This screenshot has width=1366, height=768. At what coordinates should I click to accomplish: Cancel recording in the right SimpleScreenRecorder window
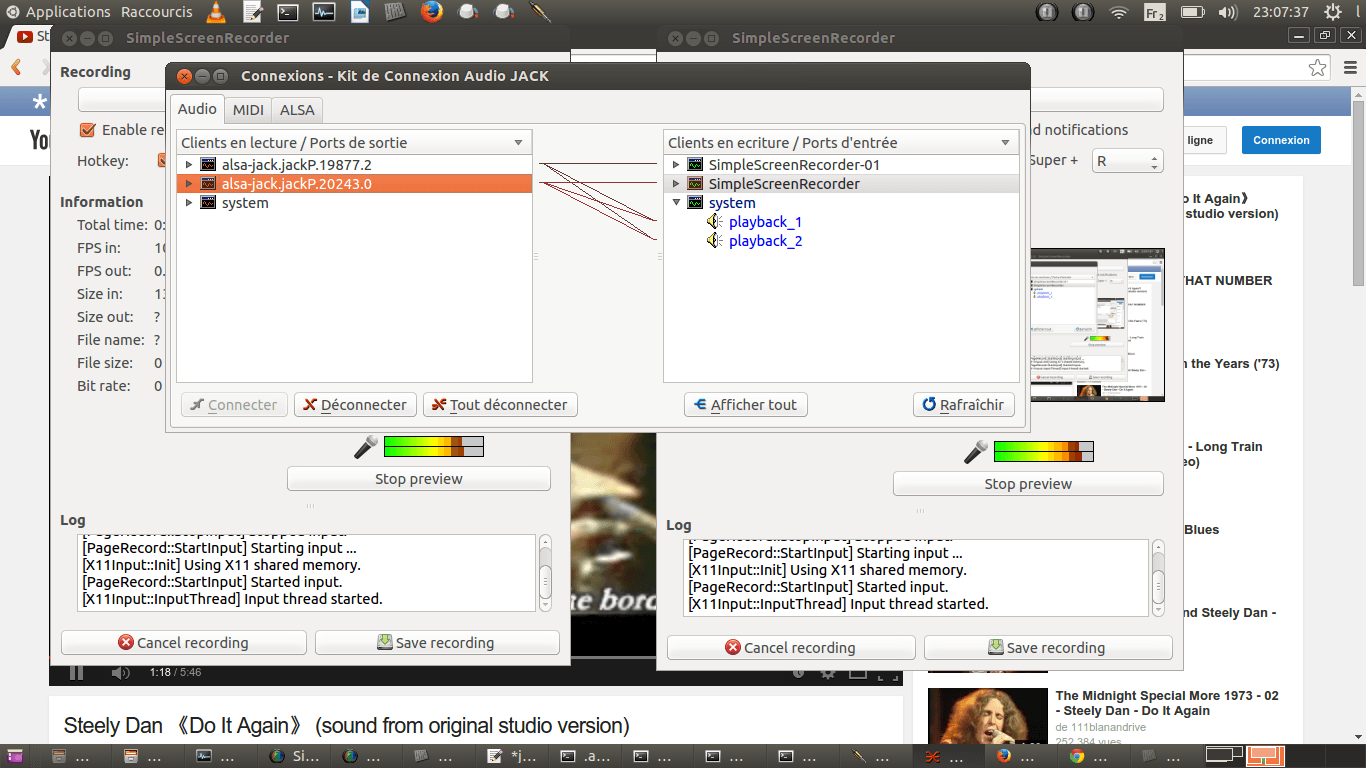(791, 648)
